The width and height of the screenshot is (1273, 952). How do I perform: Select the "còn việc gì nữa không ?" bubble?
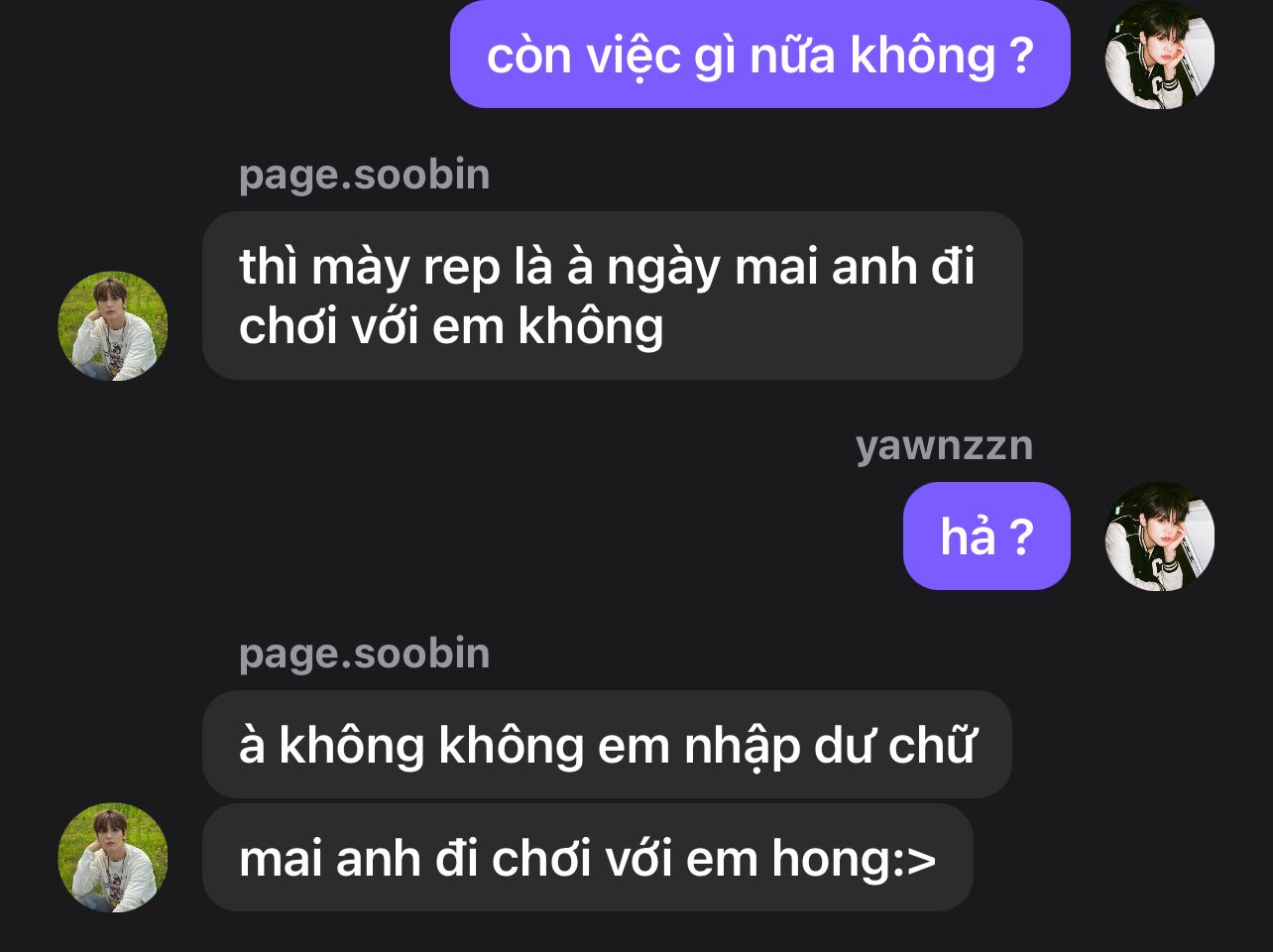point(760,54)
